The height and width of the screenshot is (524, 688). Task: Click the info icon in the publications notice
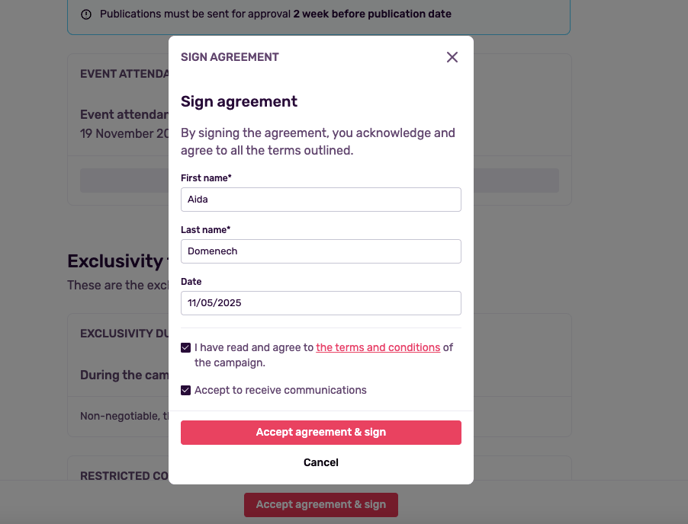pyautogui.click(x=86, y=15)
